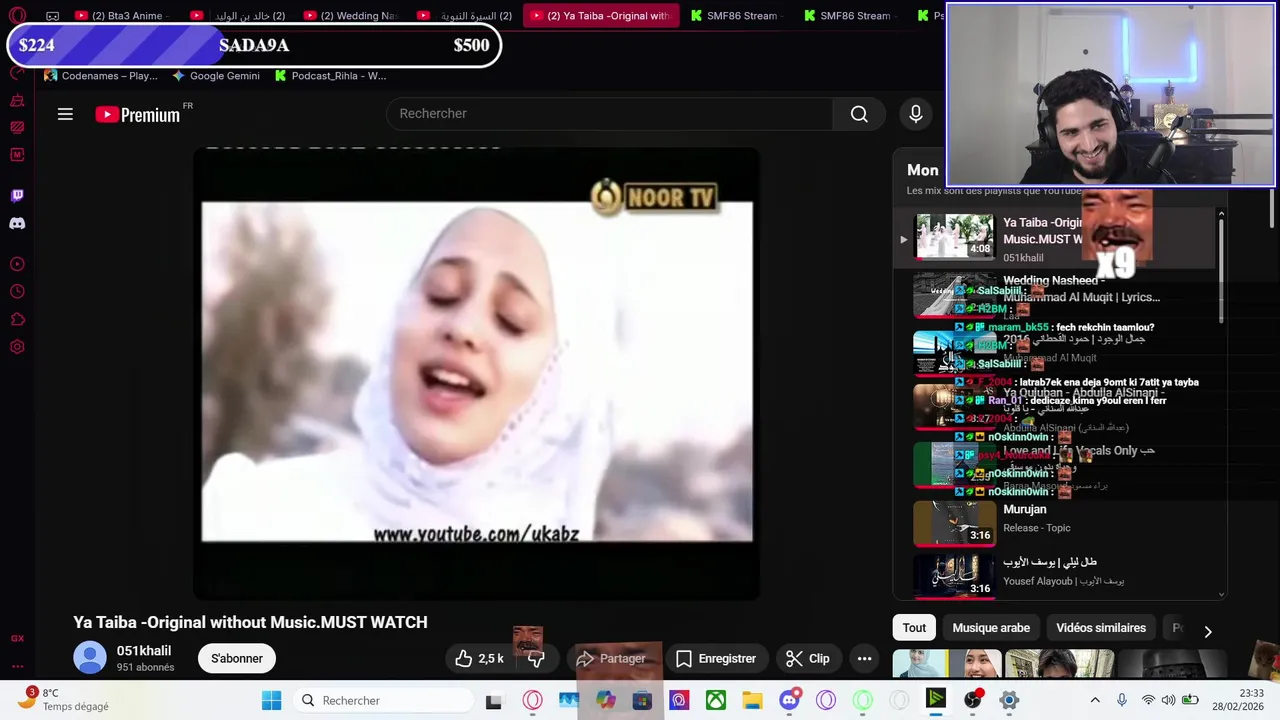Viewport: 1280px width, 720px height.
Task: Click the 051khalil channel avatar
Action: (x=90, y=658)
